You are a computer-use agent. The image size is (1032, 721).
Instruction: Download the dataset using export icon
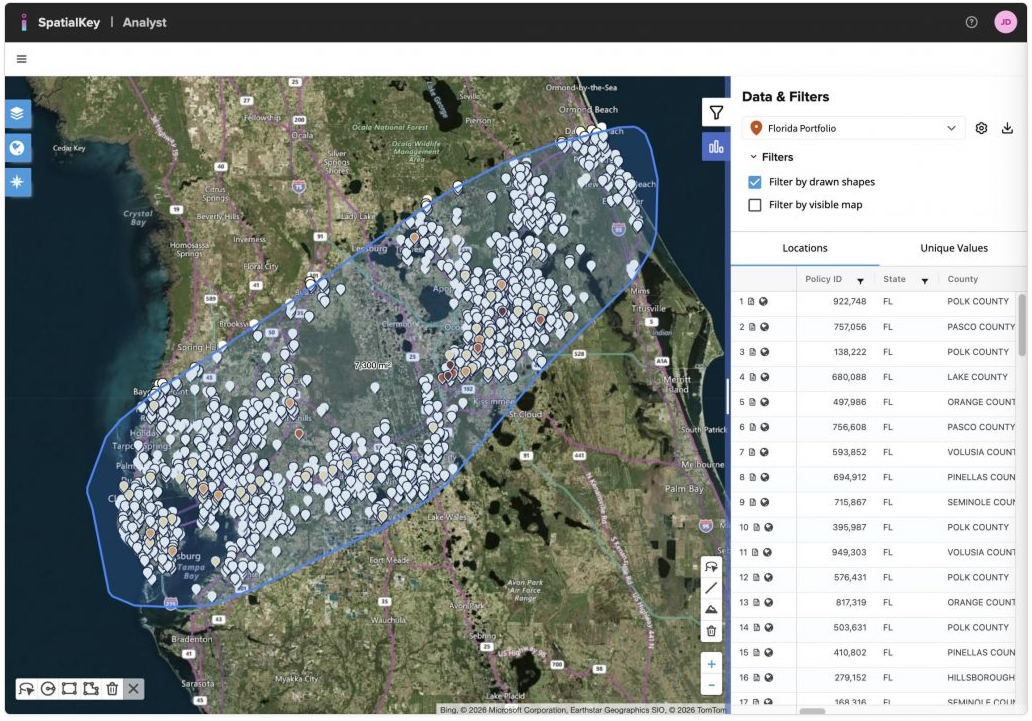point(1007,128)
